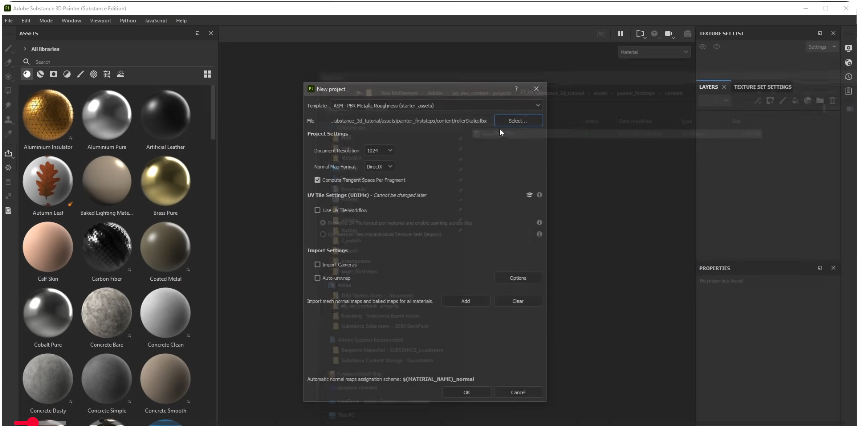The image size is (859, 426).
Task: Select the Material picker eyedropper tool
Action: (x=8, y=133)
